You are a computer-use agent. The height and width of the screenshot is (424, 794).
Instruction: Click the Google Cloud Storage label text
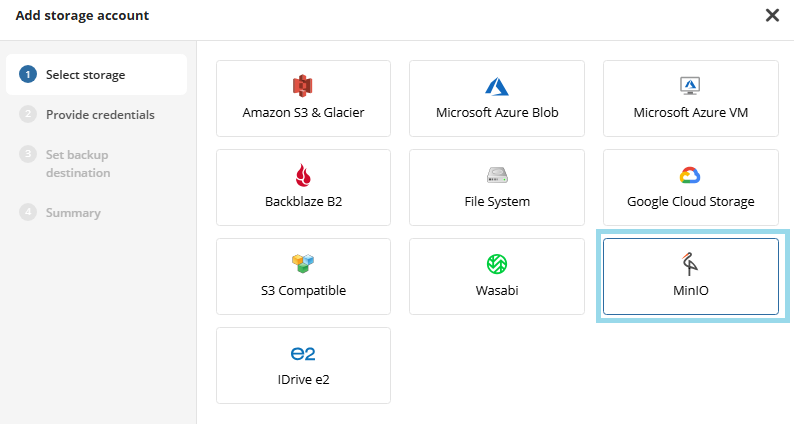pyautogui.click(x=690, y=201)
